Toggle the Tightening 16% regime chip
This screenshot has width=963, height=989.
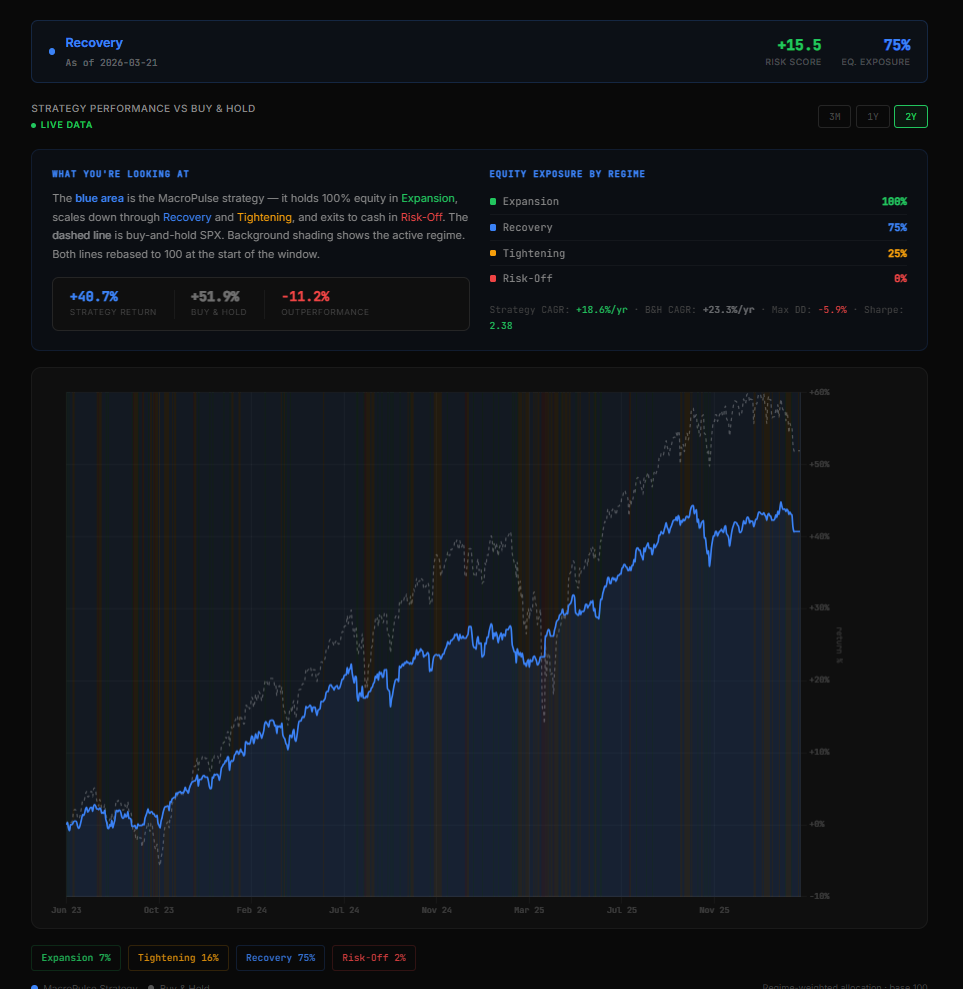(x=178, y=958)
